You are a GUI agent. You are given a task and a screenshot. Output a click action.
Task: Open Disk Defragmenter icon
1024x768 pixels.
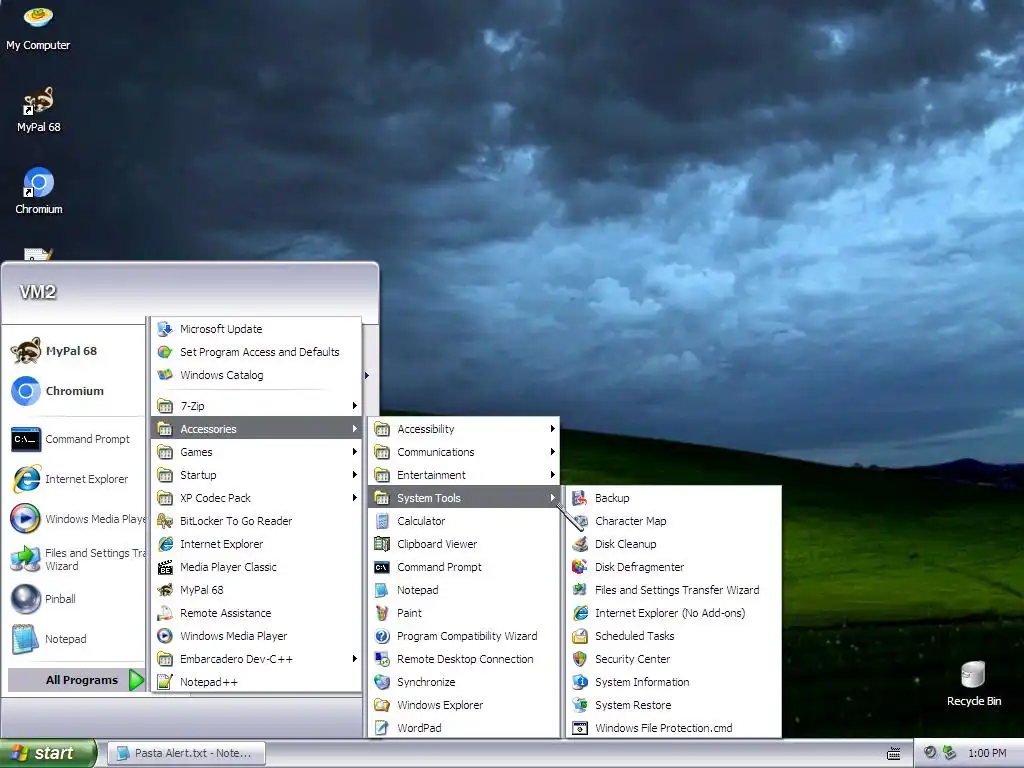coord(580,567)
